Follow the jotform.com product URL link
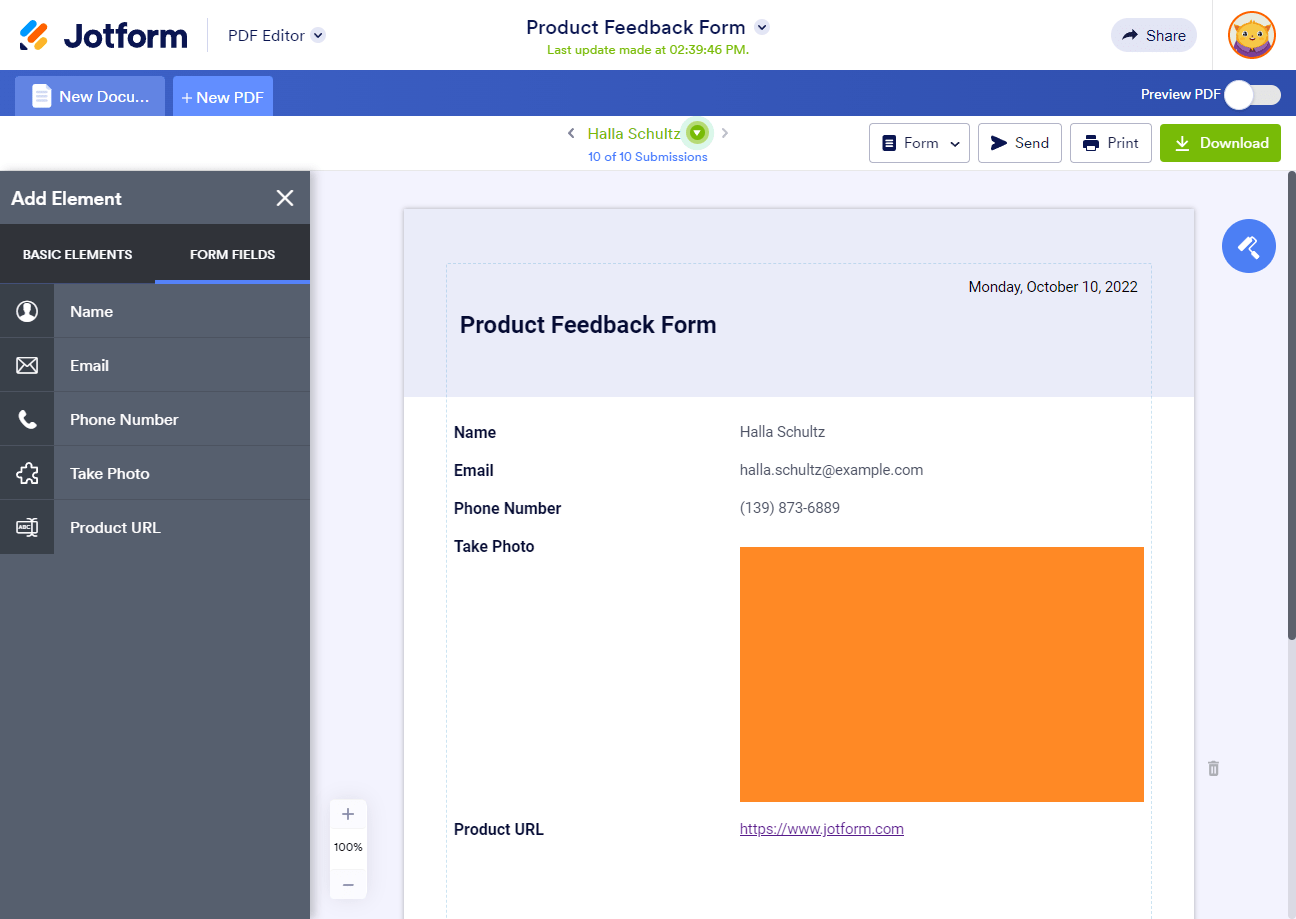The width and height of the screenshot is (1296, 919). [x=821, y=829]
